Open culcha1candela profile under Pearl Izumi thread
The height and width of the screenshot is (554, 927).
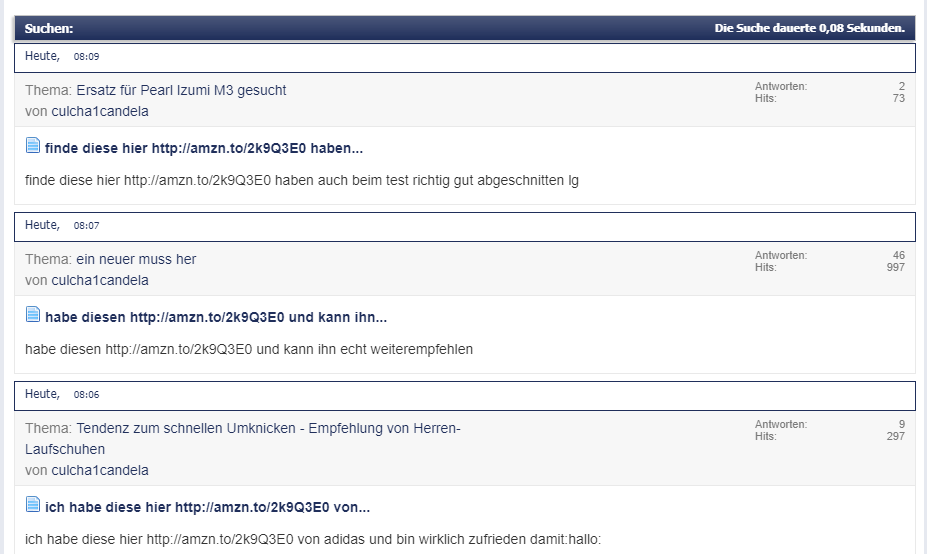tap(100, 111)
